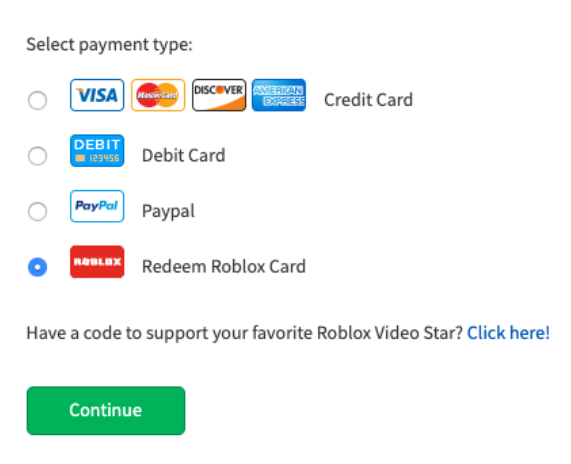Click the 'Redeem Roblox Card' text label
This screenshot has height=464, width=571.
(224, 266)
